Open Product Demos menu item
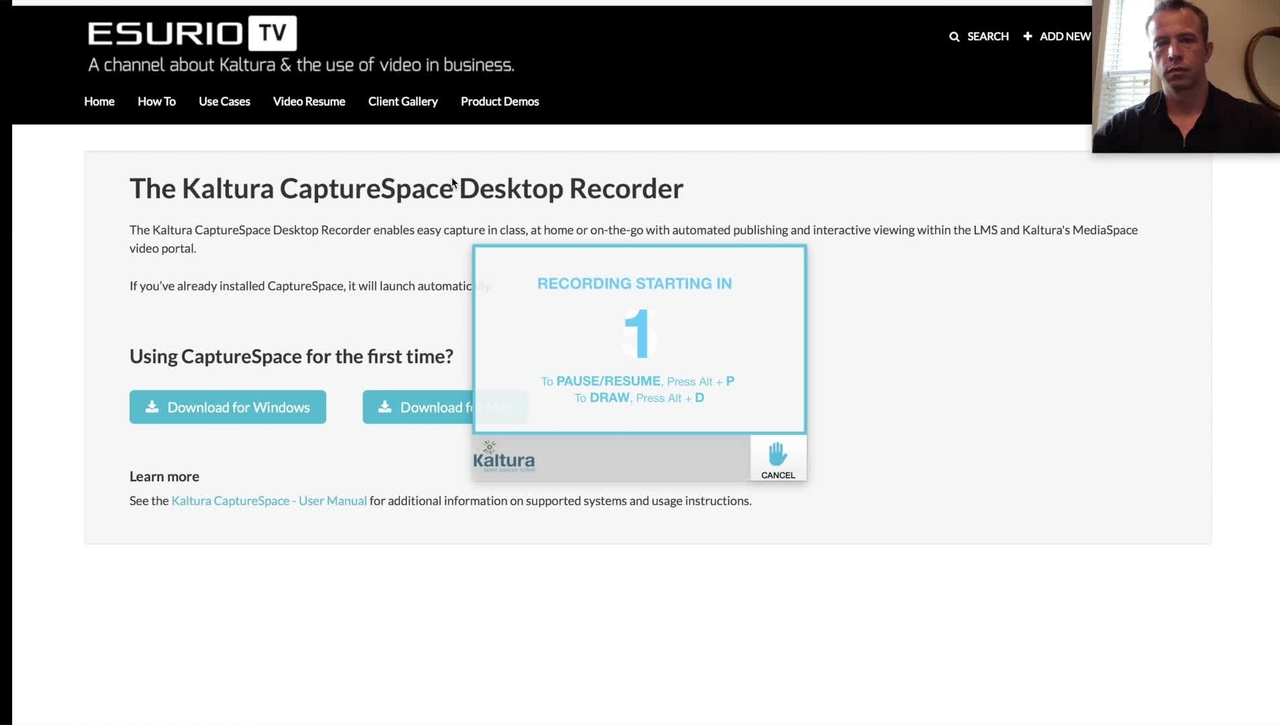 click(500, 101)
